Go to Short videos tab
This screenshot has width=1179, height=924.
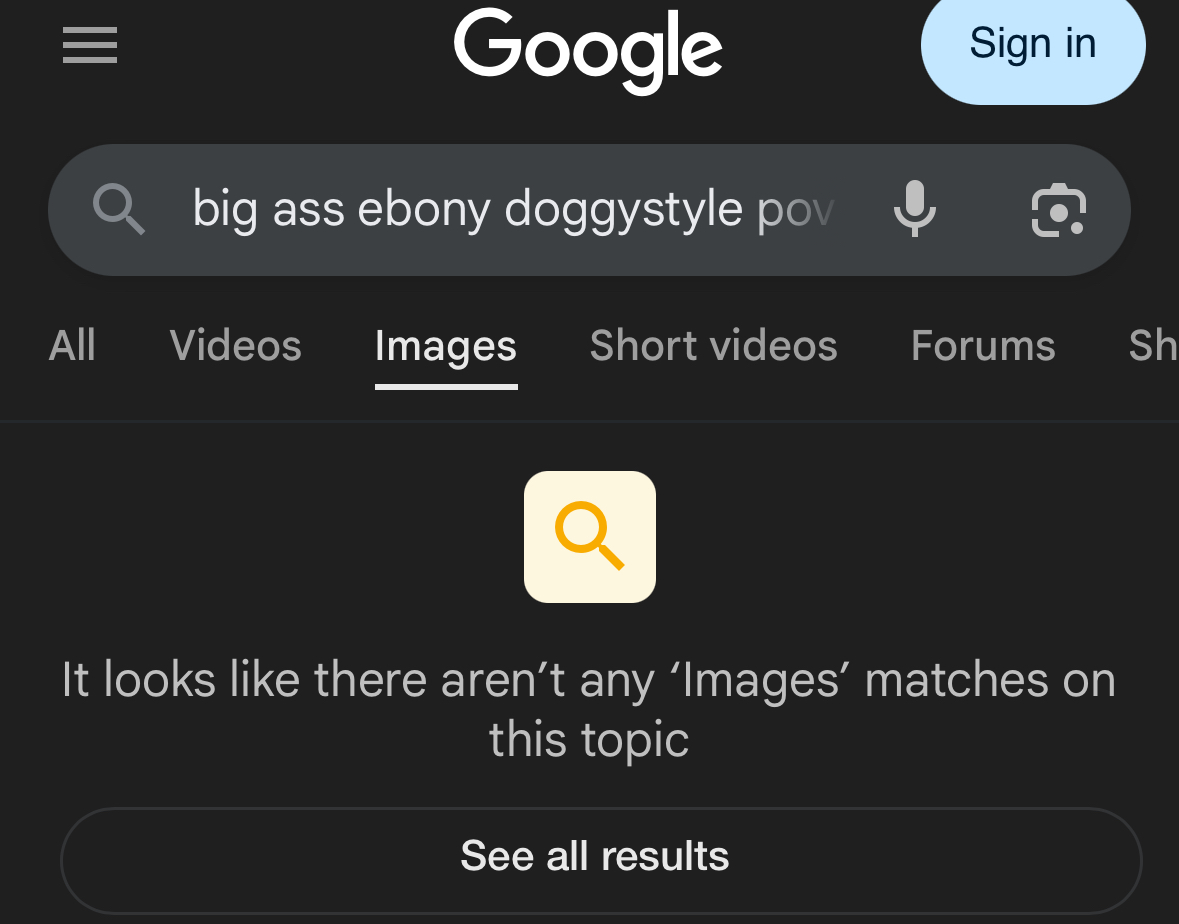click(x=713, y=346)
